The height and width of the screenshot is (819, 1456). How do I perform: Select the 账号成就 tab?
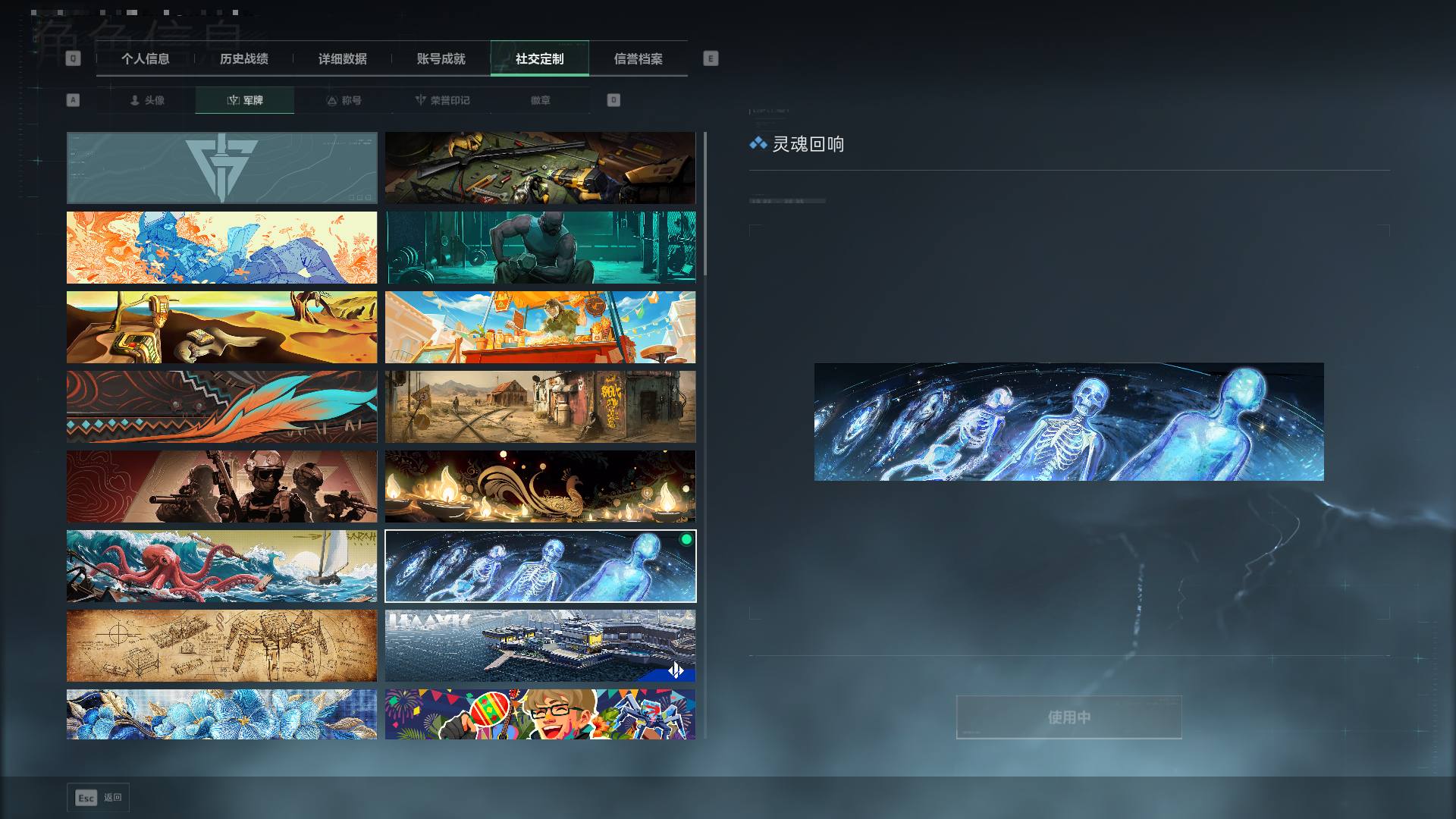441,58
